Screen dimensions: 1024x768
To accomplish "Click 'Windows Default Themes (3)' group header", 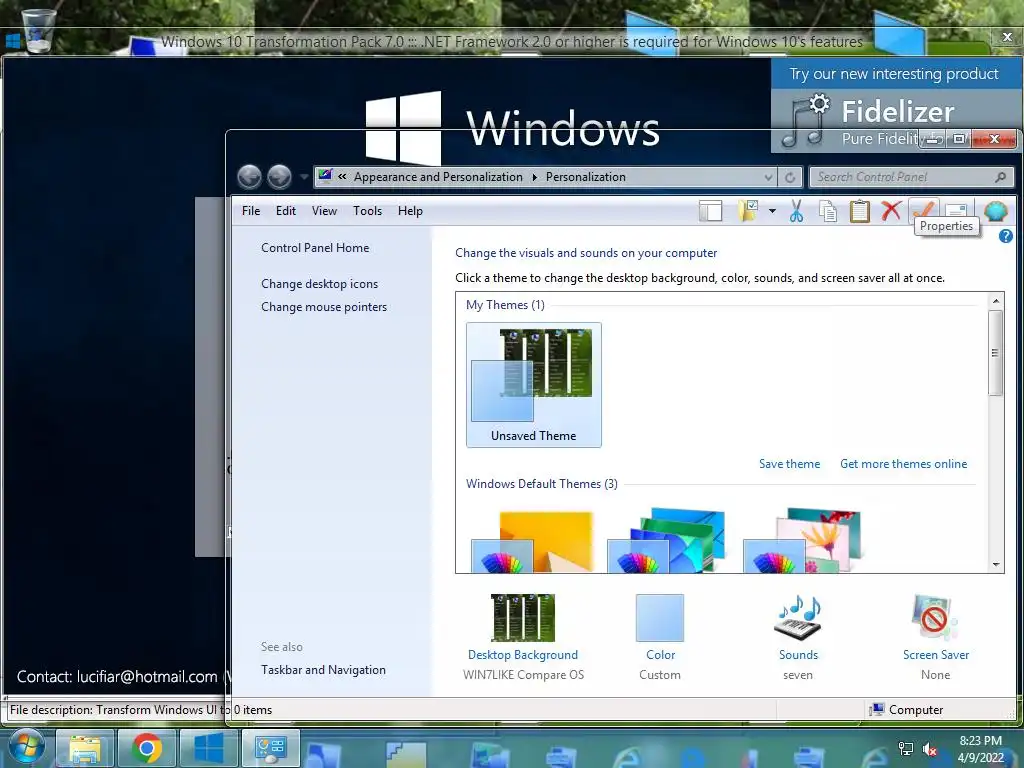I will click(x=541, y=484).
